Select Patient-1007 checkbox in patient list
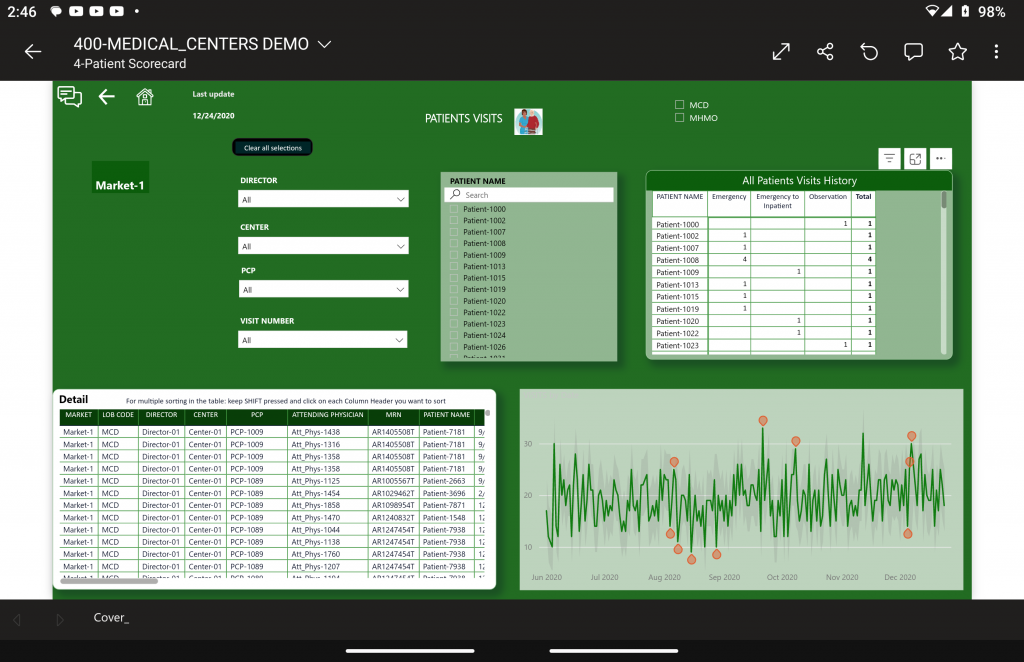Viewport: 1024px width, 662px height. click(x=455, y=232)
